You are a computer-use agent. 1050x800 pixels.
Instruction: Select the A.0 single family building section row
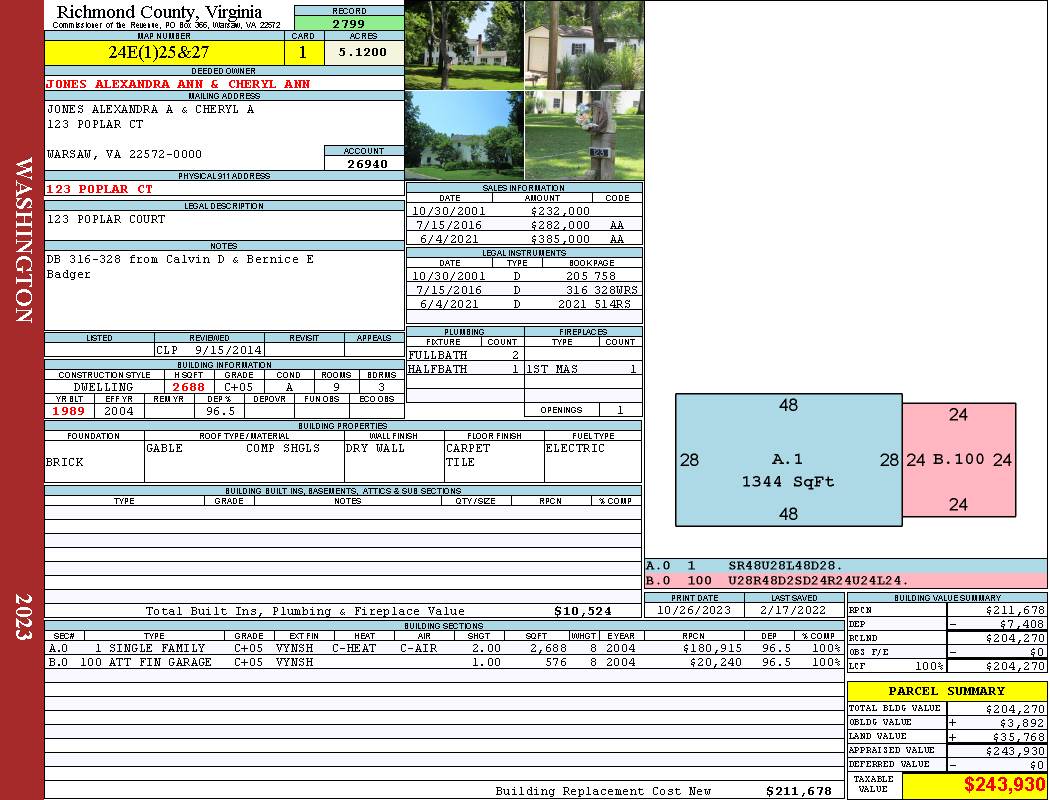tap(444, 648)
